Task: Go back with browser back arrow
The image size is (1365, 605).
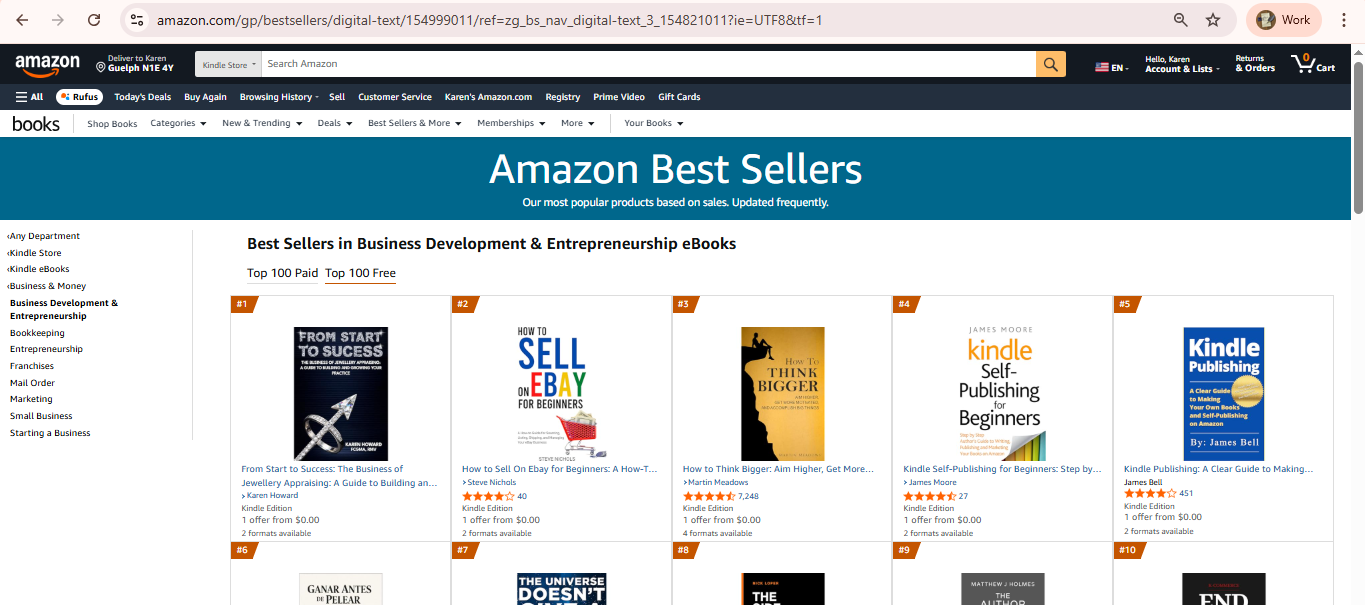Action: pyautogui.click(x=22, y=20)
